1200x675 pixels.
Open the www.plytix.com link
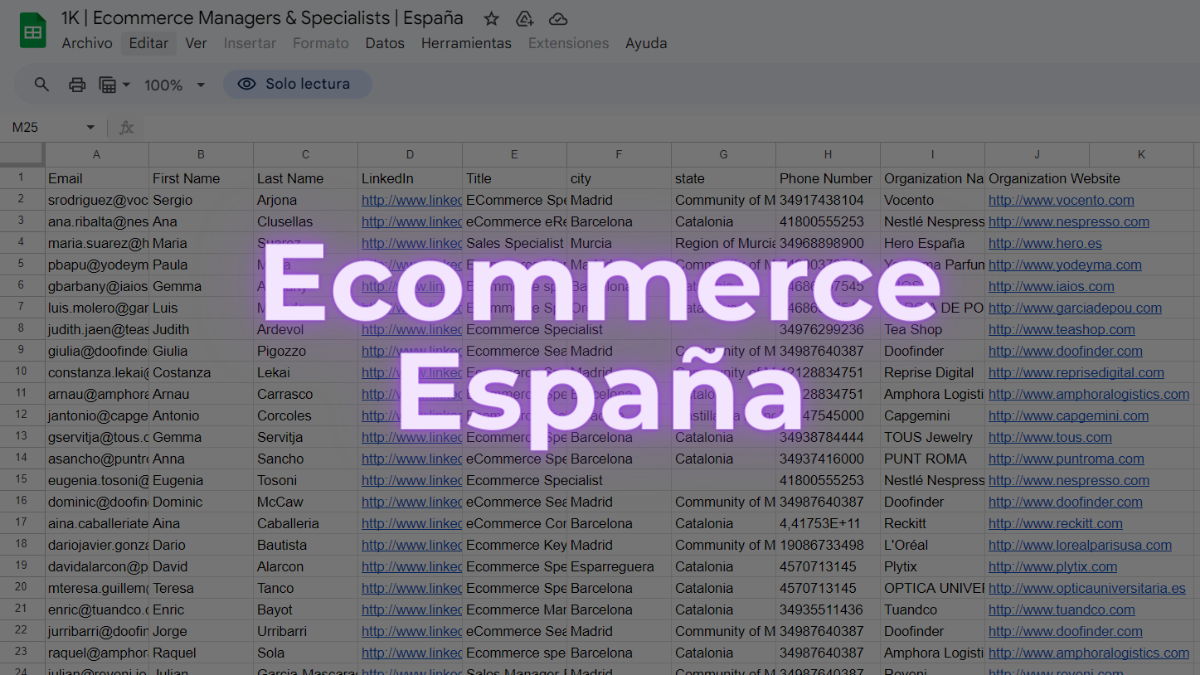(x=1053, y=566)
